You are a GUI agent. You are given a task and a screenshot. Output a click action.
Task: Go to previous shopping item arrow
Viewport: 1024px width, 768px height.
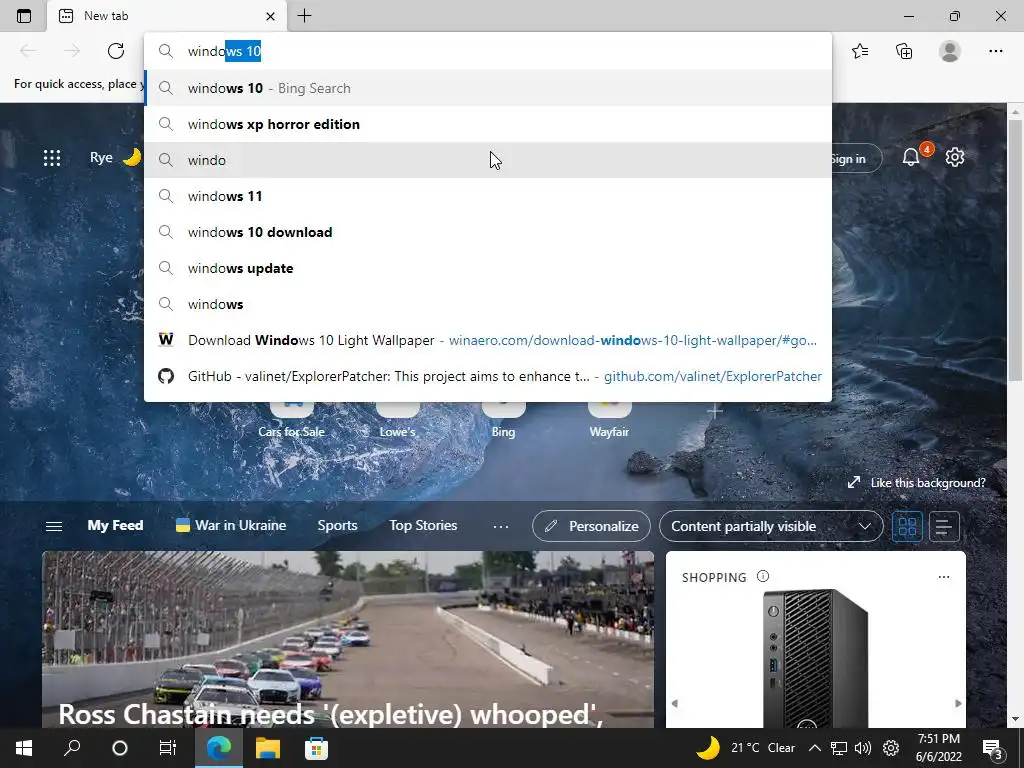click(675, 703)
